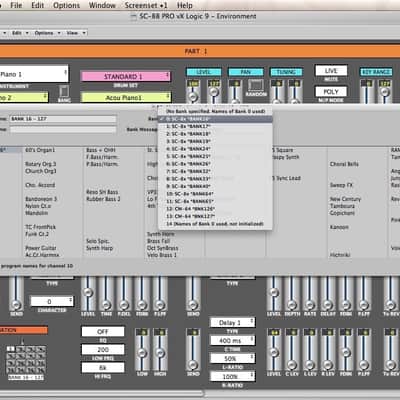Choose bank 12: CM-64 BNK126
The image size is (400, 400).
[215, 209]
